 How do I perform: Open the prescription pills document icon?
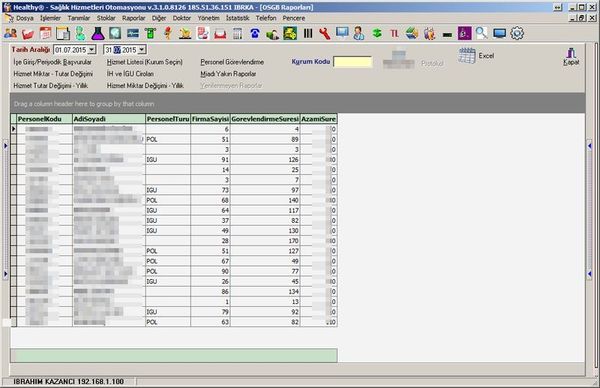203,33
